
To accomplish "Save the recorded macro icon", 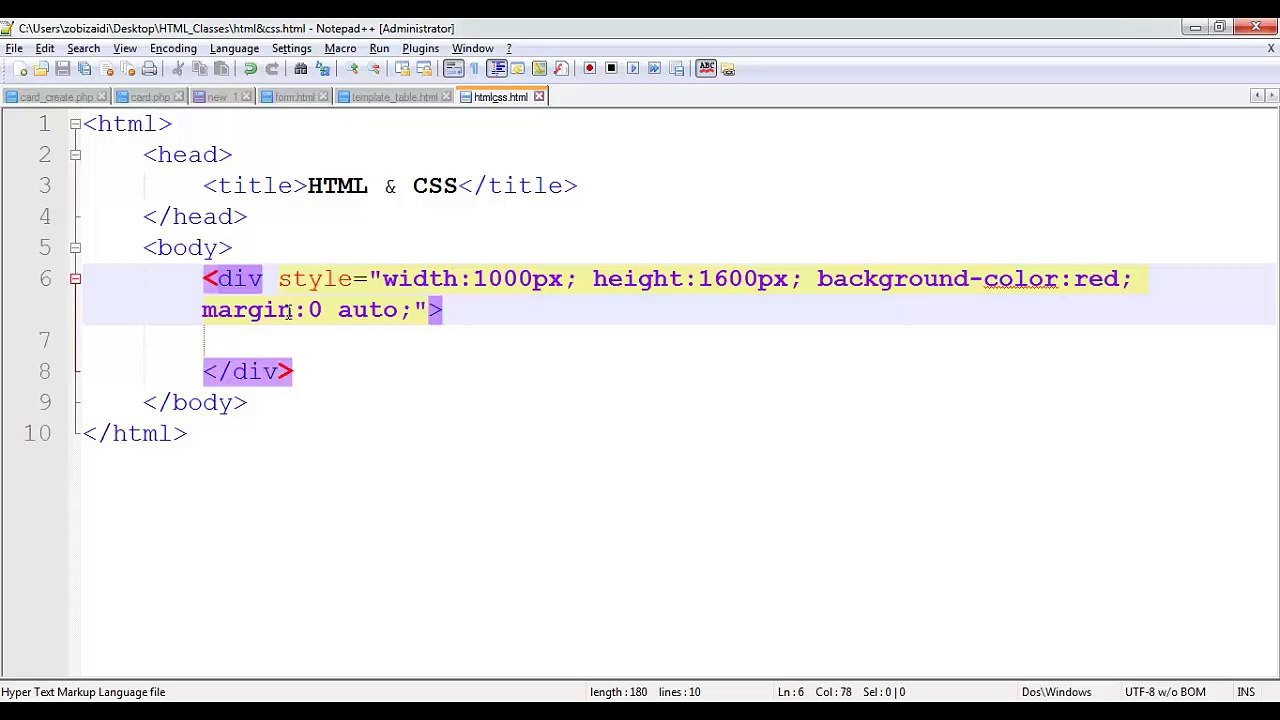I will 677,68.
